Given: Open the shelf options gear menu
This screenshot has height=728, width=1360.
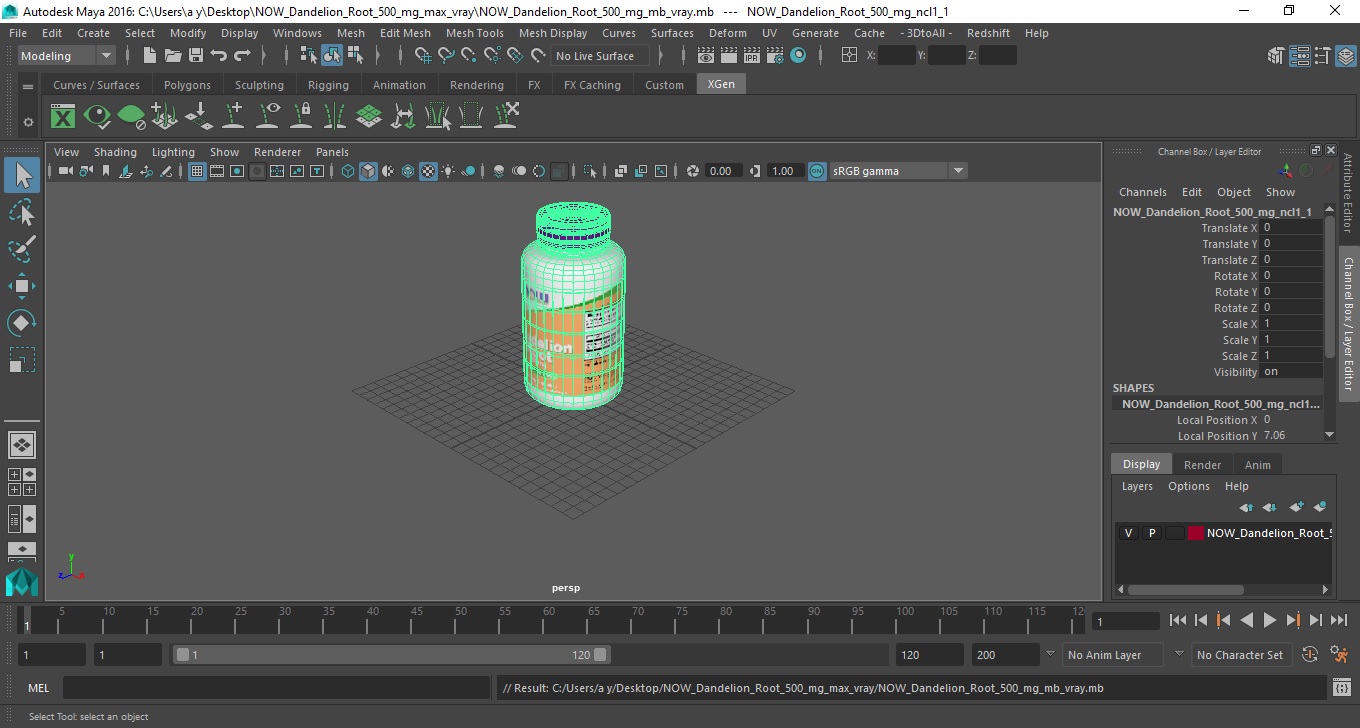Looking at the screenshot, I should point(28,122).
